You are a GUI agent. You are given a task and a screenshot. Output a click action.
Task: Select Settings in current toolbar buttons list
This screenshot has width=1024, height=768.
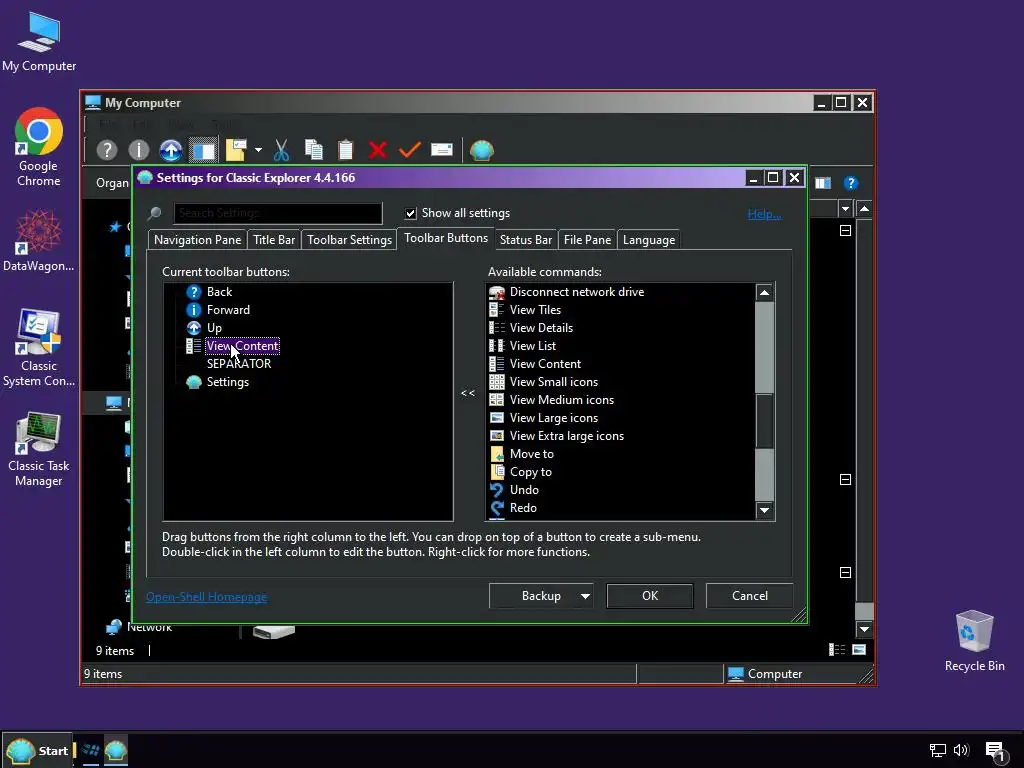pos(227,382)
